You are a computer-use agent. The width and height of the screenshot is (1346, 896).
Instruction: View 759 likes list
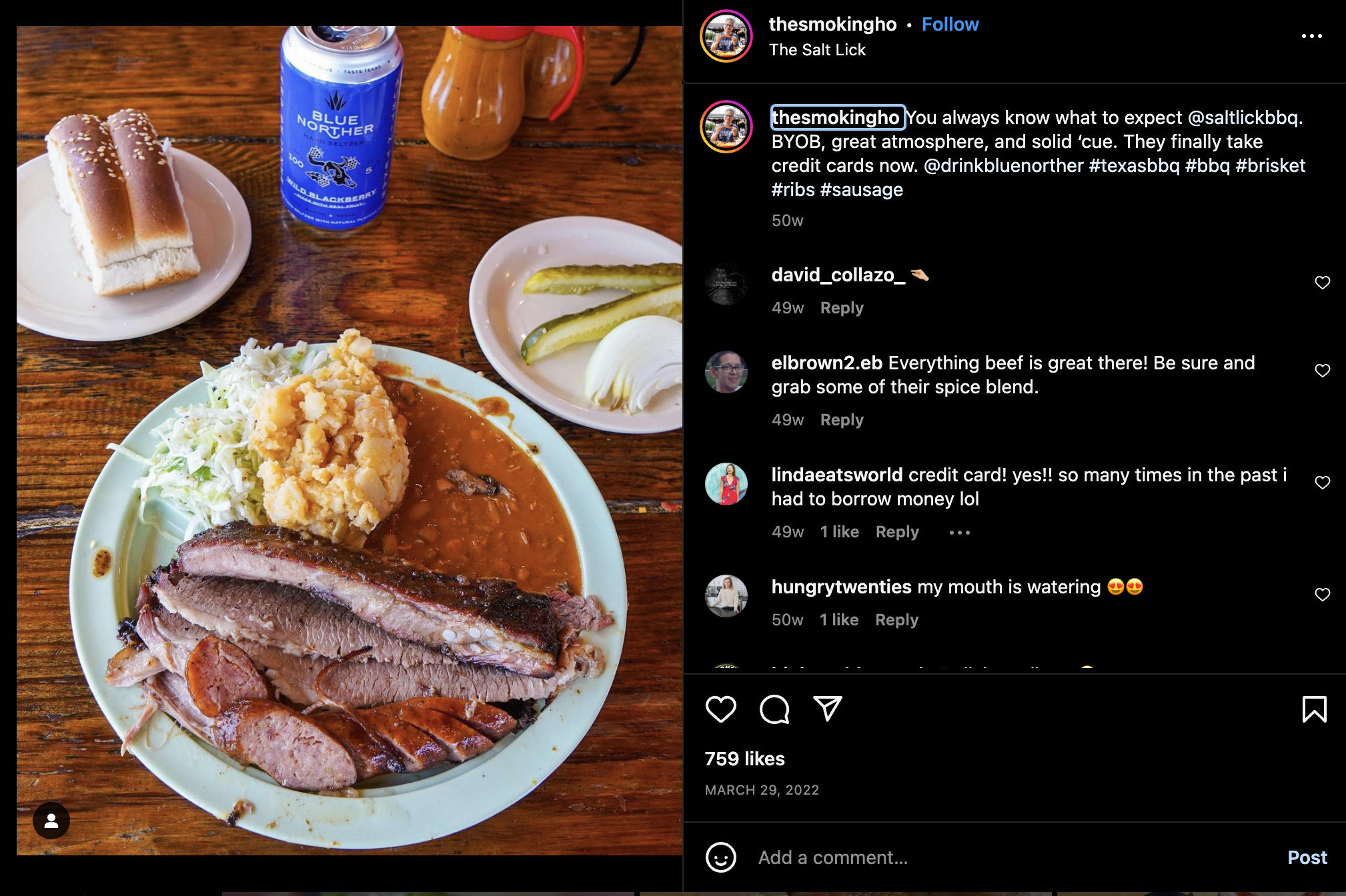click(x=744, y=759)
